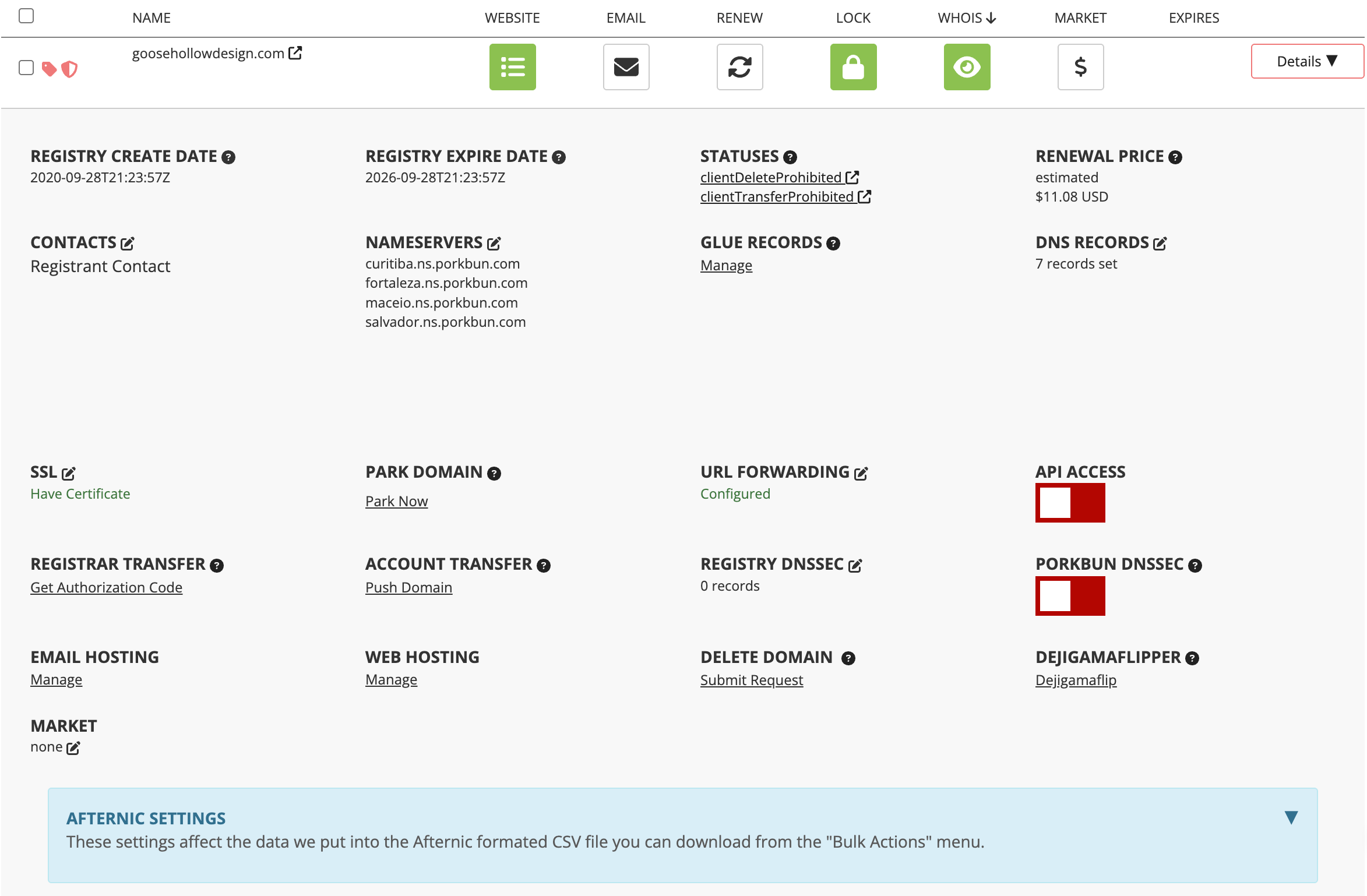Click edit icon next to SSL
Image resolution: width=1367 pixels, height=896 pixels.
(69, 473)
